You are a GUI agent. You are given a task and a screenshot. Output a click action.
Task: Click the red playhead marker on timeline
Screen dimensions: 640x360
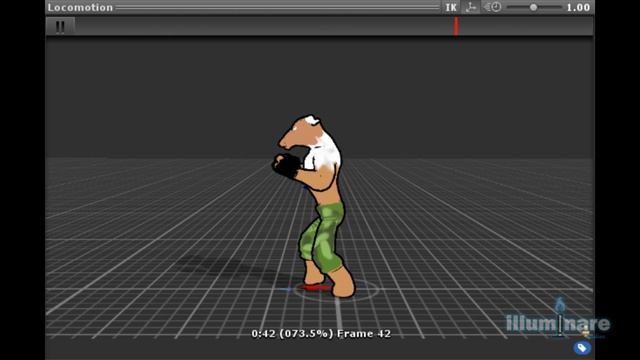pos(456,26)
